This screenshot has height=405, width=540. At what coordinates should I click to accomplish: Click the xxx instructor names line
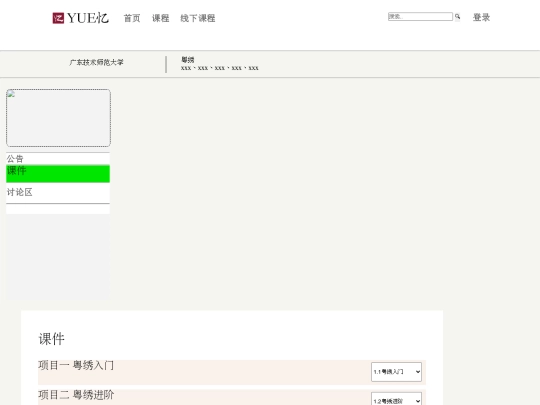coord(220,68)
